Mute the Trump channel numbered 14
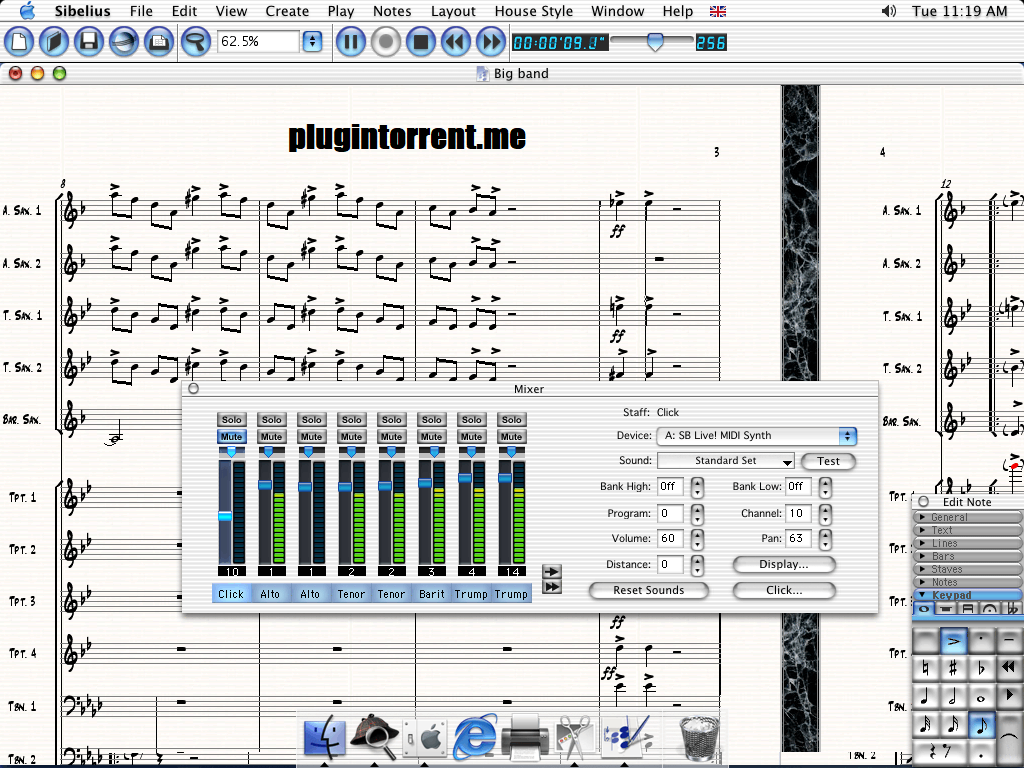This screenshot has width=1024, height=768. tap(511, 437)
